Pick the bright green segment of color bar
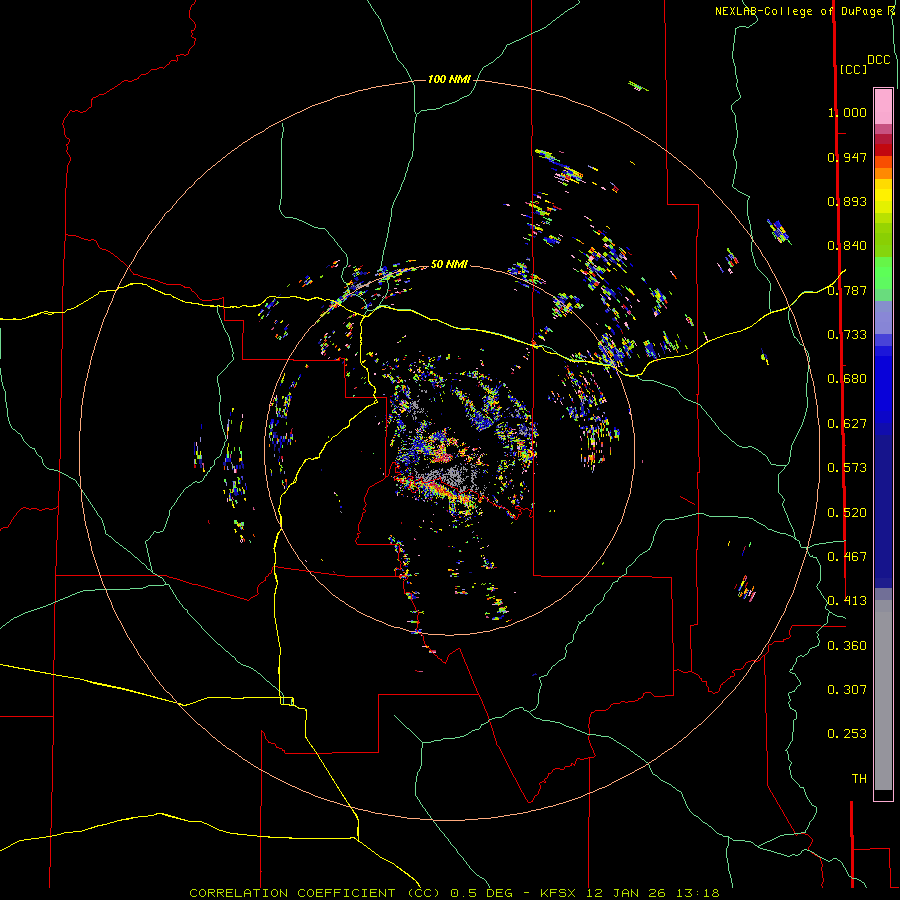This screenshot has height=900, width=900. click(x=883, y=273)
